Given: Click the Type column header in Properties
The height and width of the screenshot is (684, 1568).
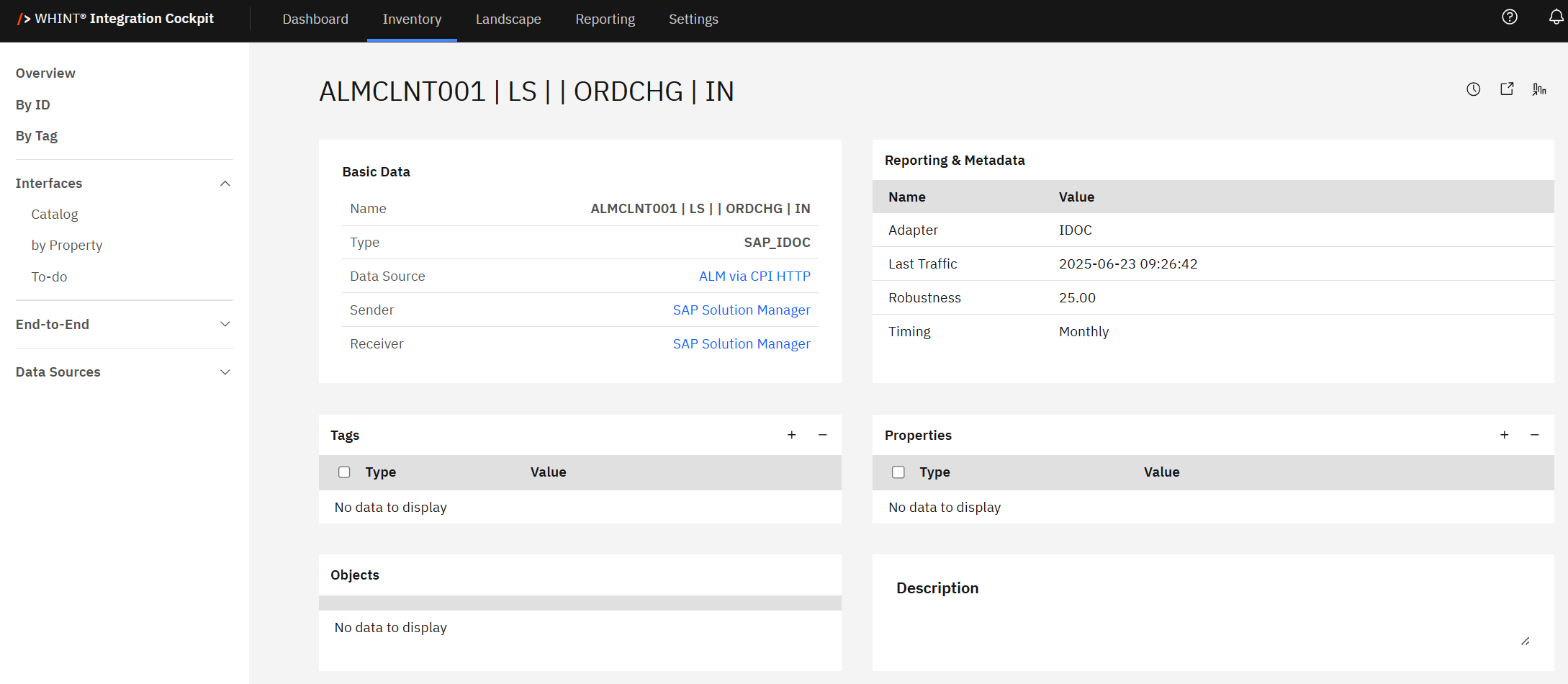Looking at the screenshot, I should click(934, 472).
